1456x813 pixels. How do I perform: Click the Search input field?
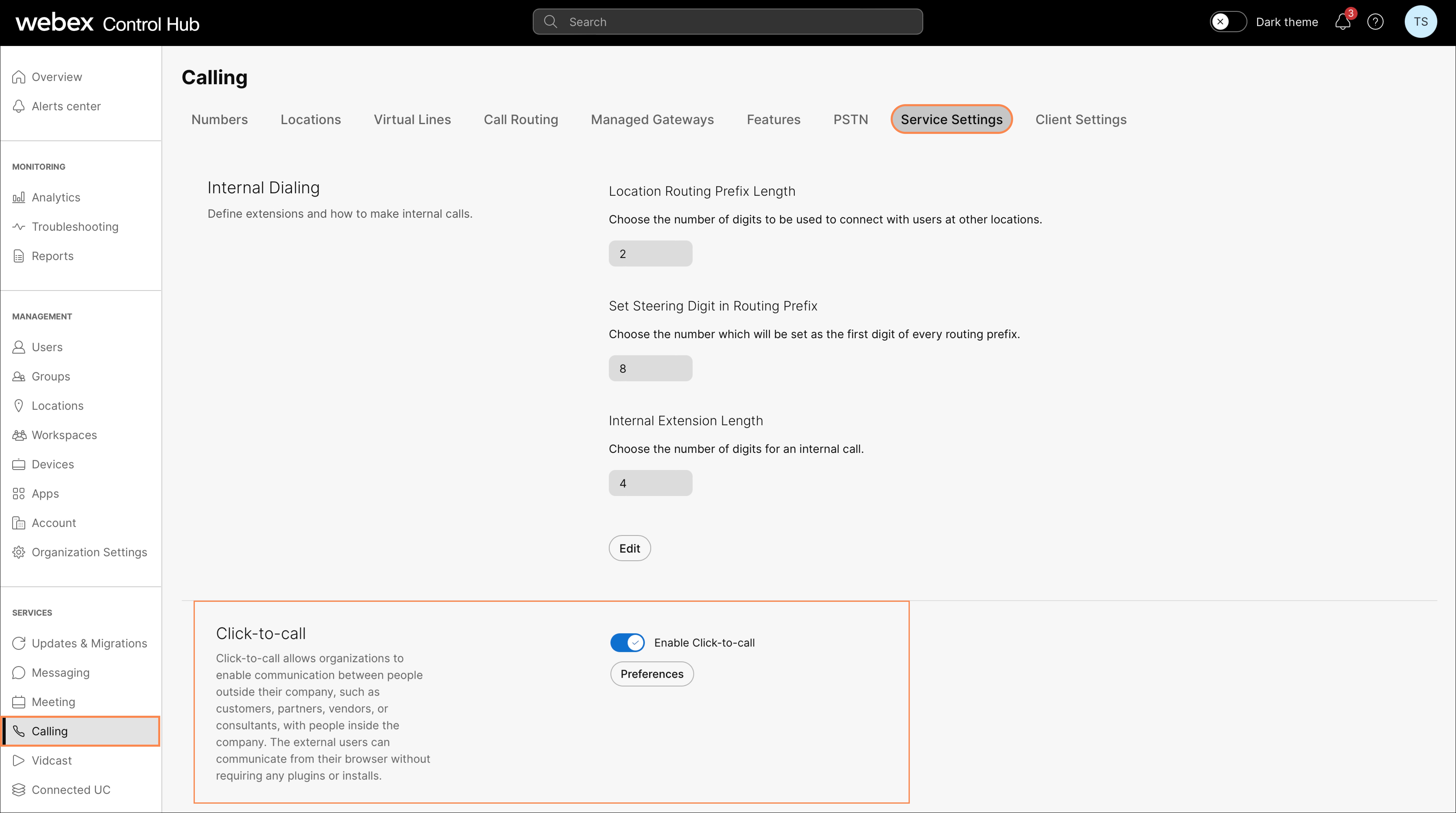(x=728, y=22)
